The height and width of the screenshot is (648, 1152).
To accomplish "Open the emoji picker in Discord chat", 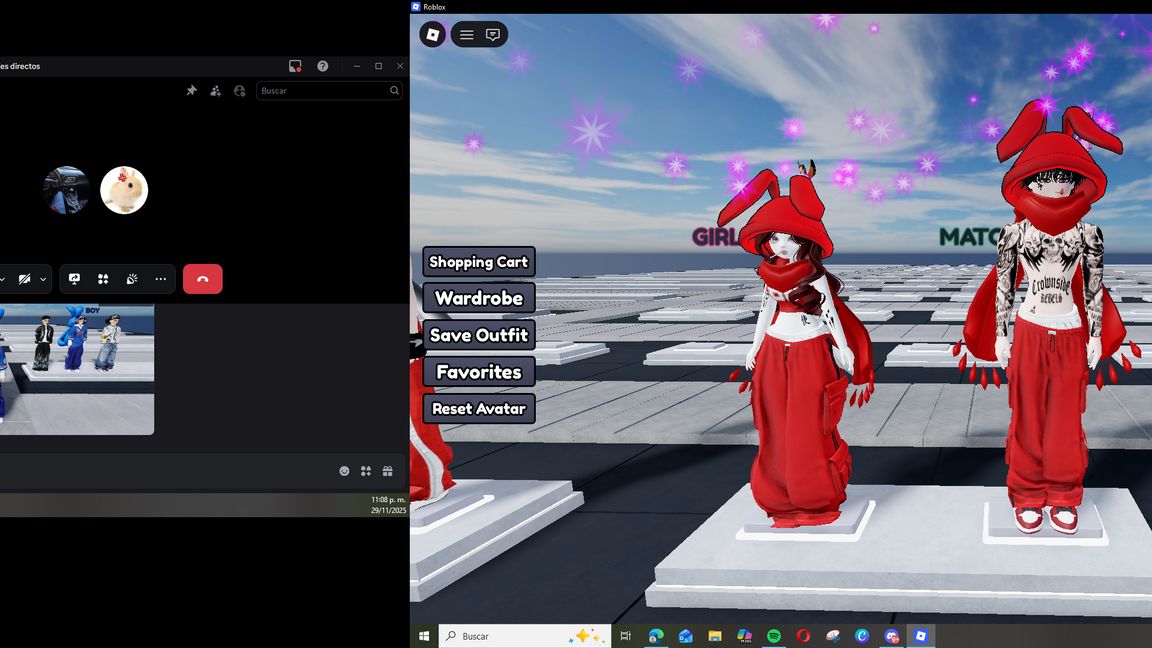I will tap(344, 471).
